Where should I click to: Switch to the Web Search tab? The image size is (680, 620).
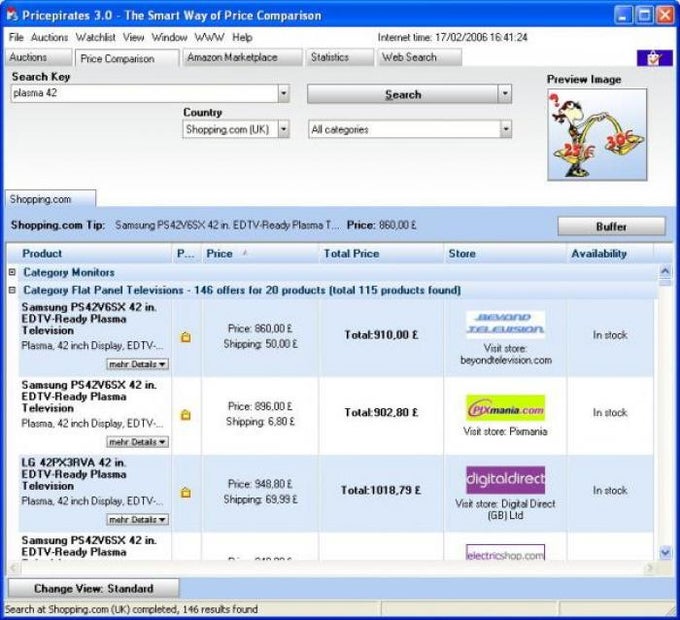click(419, 58)
